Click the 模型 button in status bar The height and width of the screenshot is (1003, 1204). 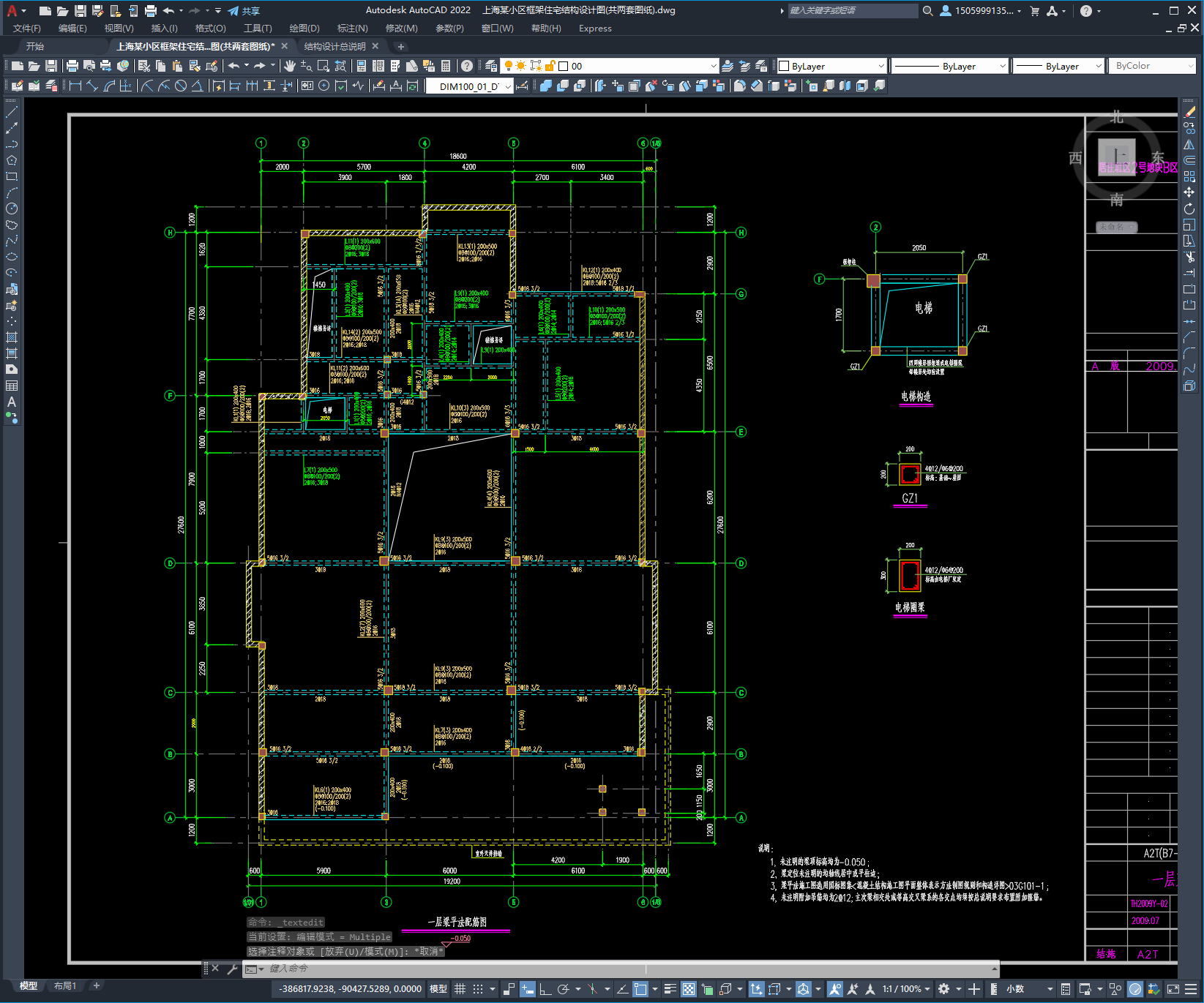438,989
